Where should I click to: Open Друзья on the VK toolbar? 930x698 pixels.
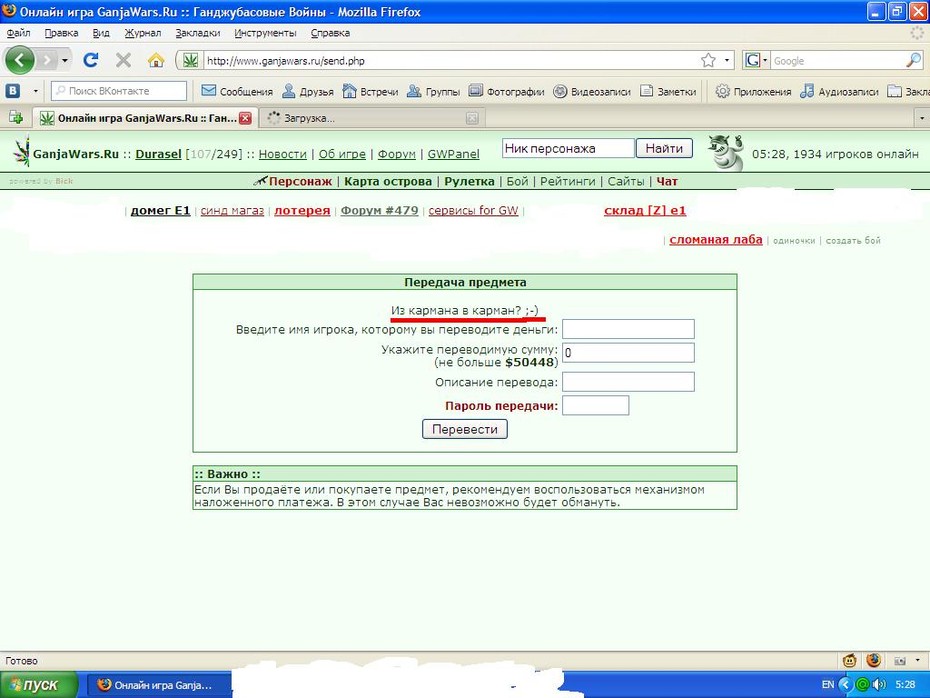308,91
